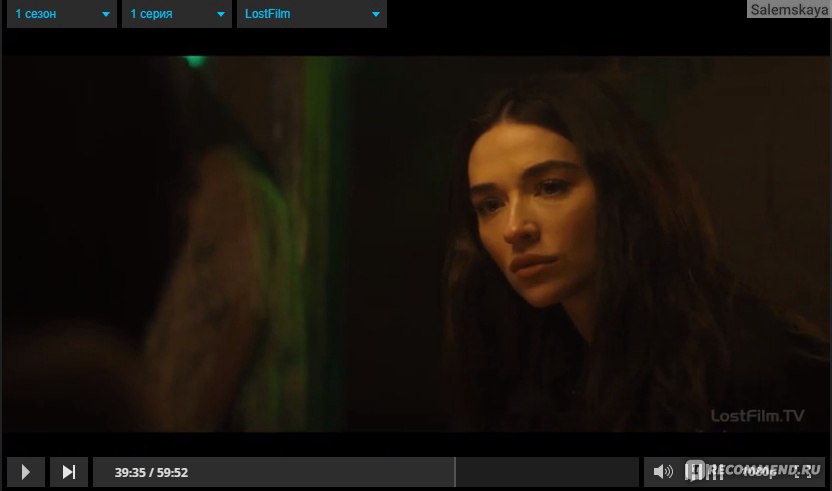Open the '1 сезон' season dropdown
Screen dimensions: 832x491
point(62,14)
